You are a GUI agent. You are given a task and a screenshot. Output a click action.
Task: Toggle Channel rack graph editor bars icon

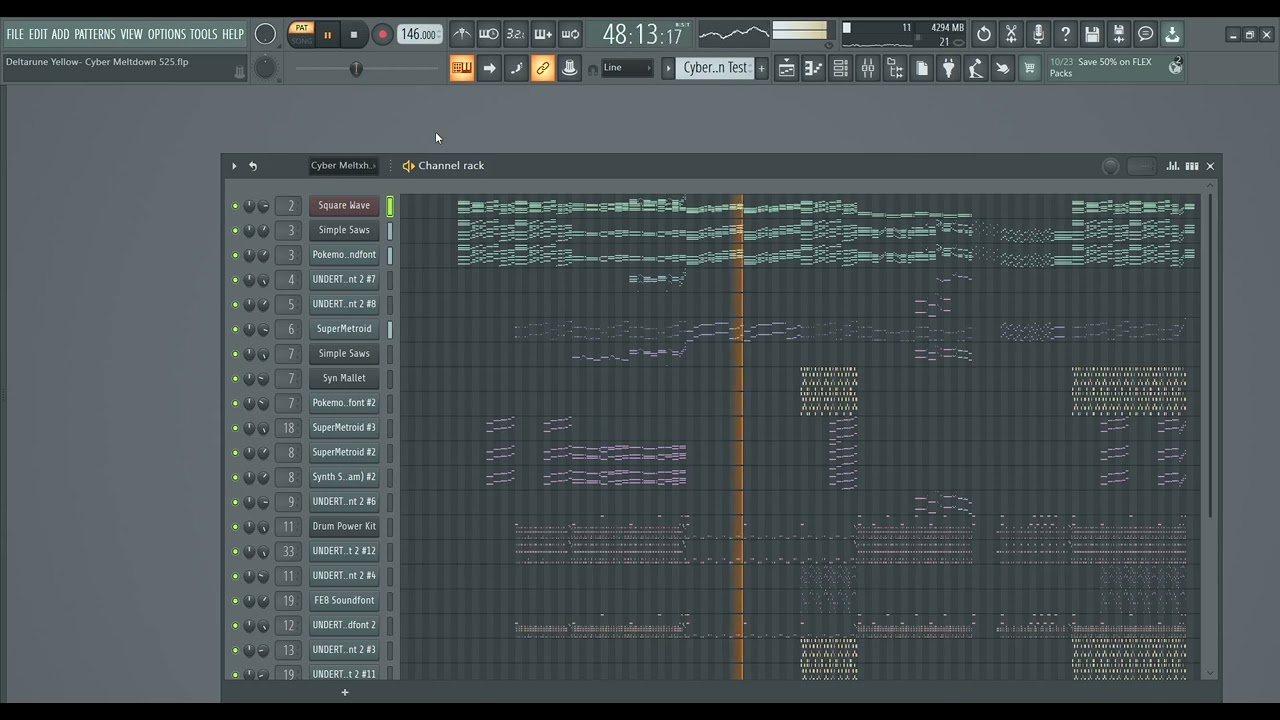(x=1173, y=166)
